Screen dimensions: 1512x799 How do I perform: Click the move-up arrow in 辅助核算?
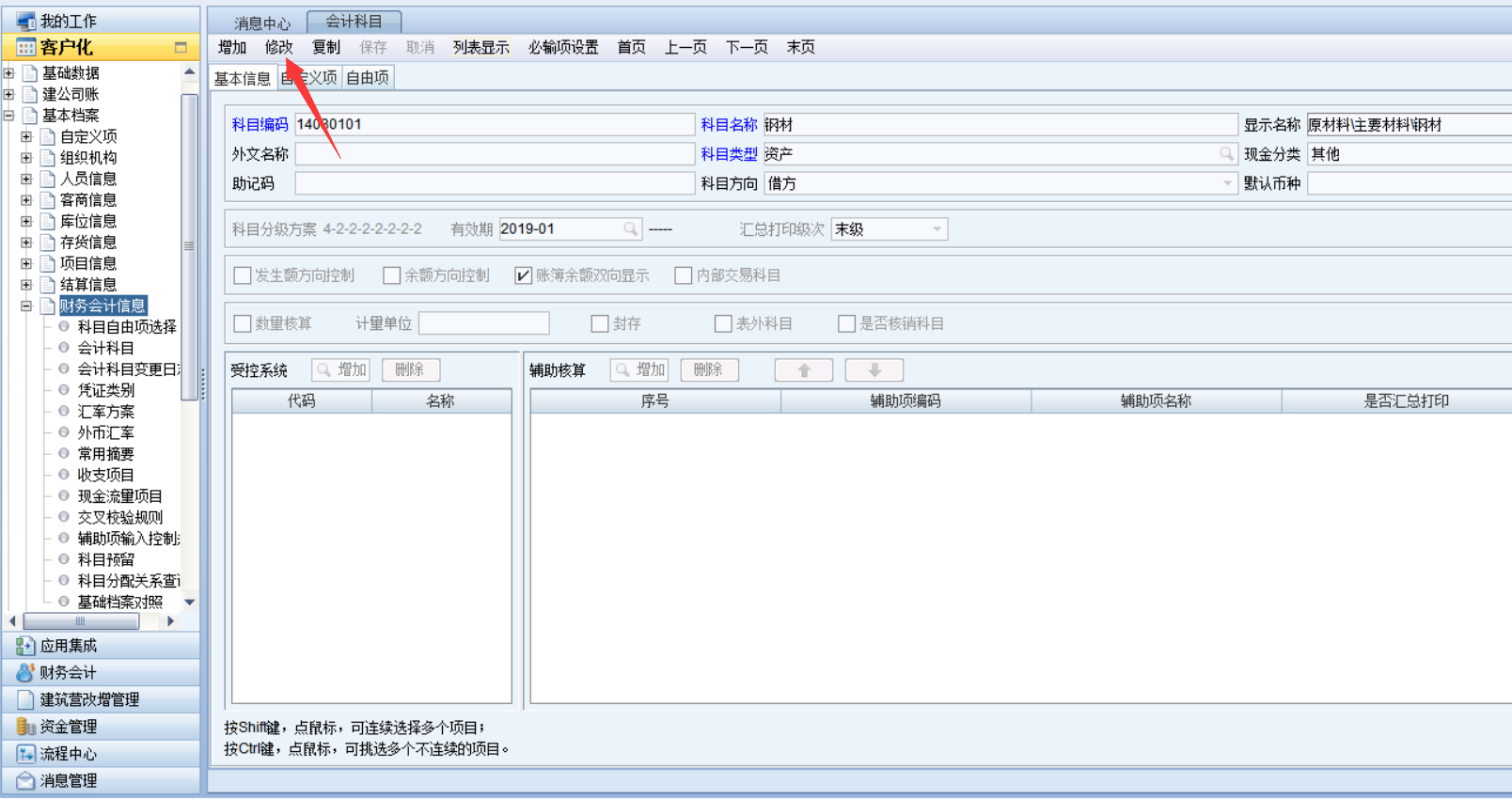803,370
